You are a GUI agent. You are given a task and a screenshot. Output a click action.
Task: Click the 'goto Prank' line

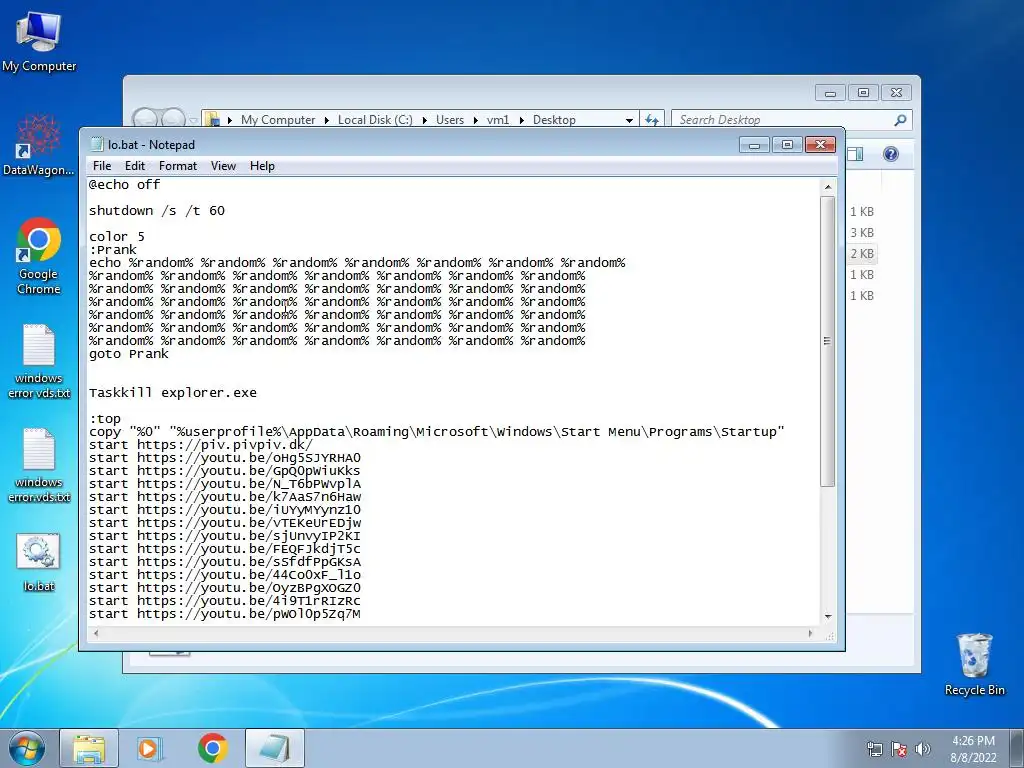click(129, 354)
